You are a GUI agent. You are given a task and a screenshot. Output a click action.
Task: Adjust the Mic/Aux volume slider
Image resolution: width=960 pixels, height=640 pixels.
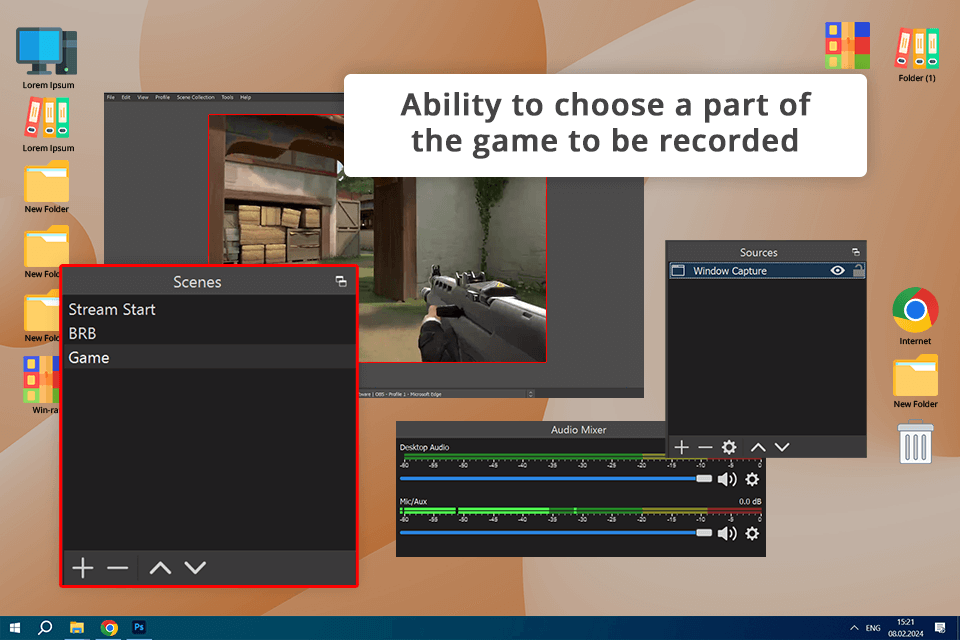click(555, 533)
